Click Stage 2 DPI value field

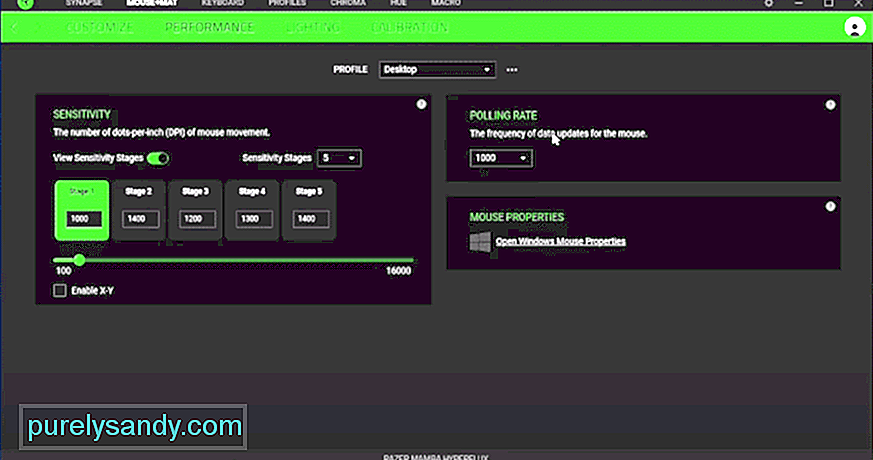pos(141,219)
